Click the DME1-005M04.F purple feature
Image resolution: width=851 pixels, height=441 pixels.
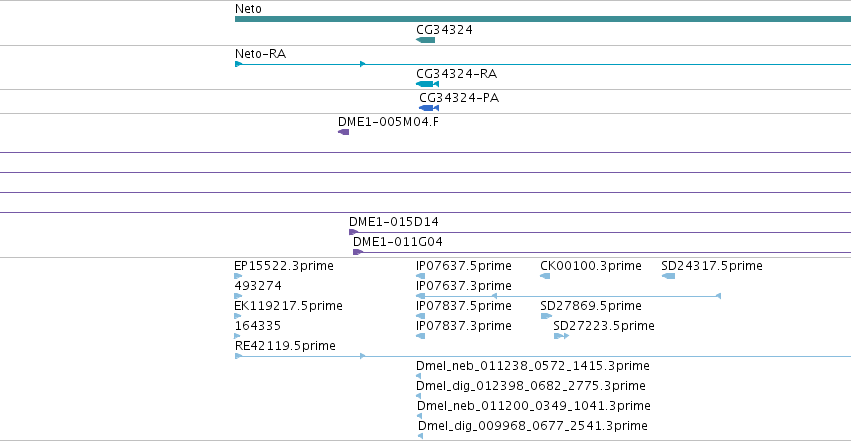tap(344, 132)
